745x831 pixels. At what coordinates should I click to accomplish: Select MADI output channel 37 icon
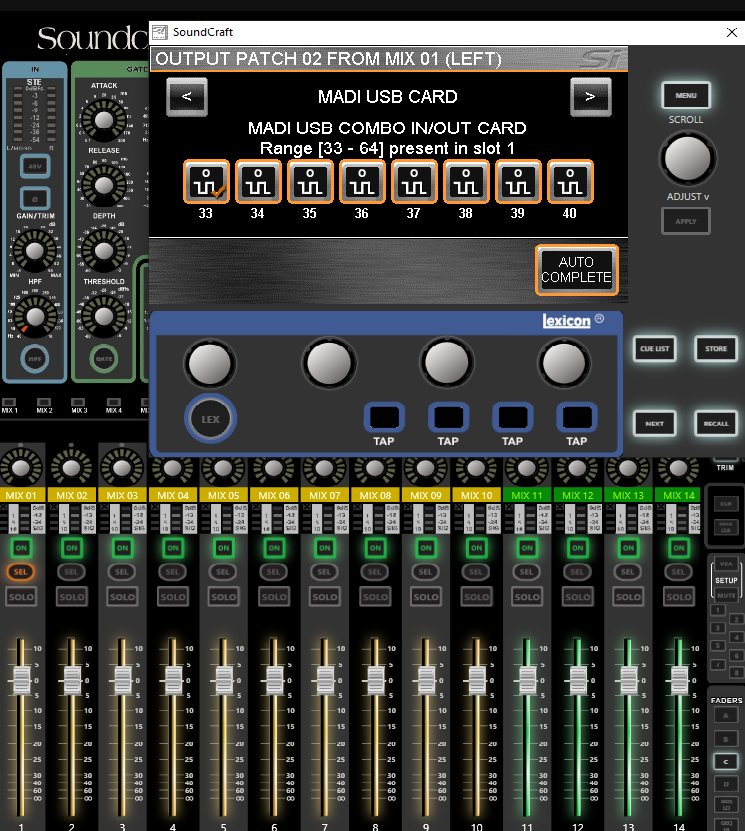pos(414,182)
